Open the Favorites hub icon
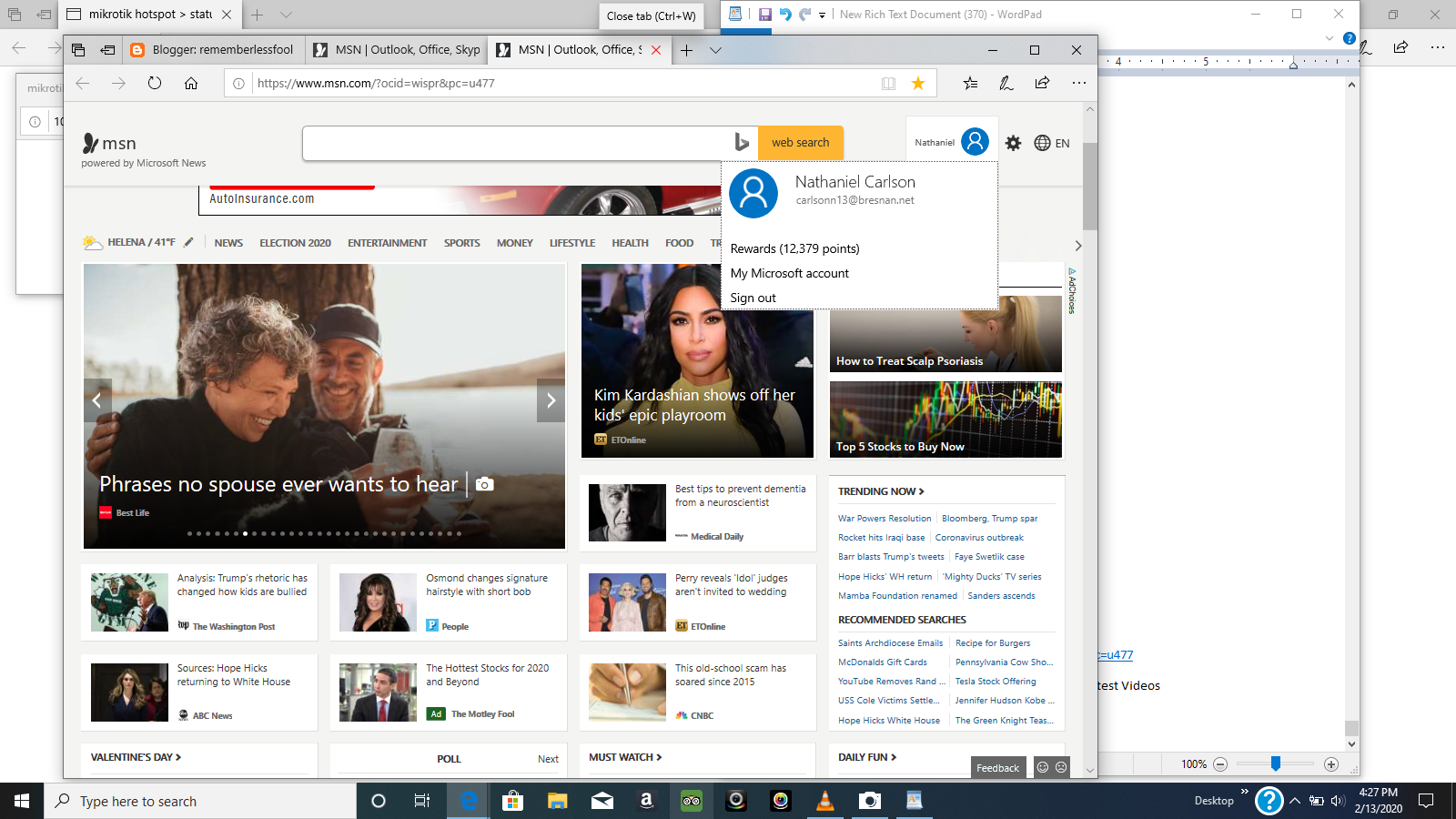Screen dimensions: 1456x819 [970, 84]
